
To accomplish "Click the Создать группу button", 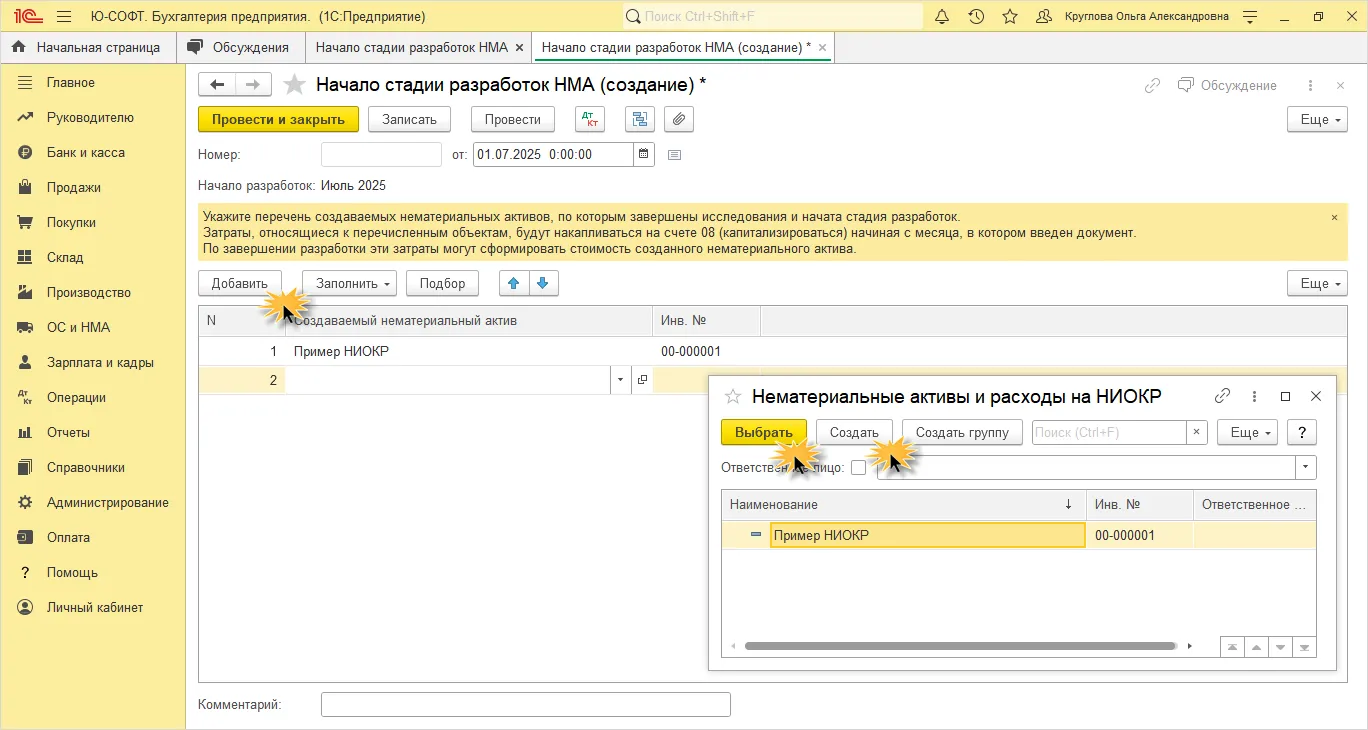I will 963,432.
